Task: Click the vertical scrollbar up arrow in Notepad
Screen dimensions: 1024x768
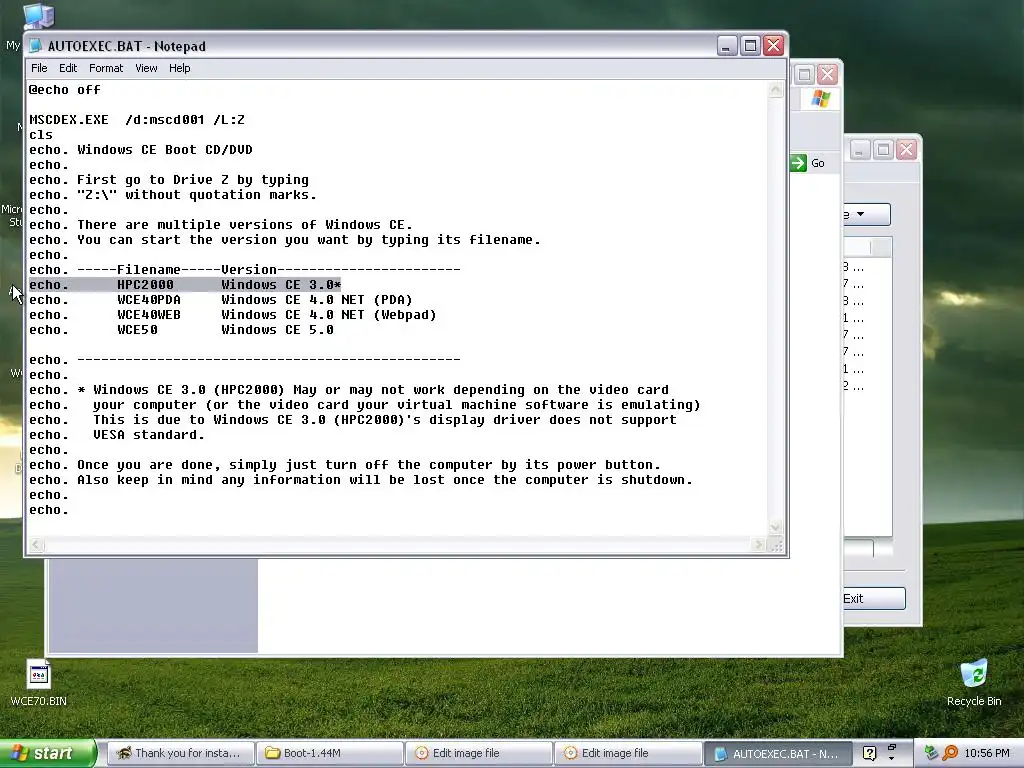Action: coord(776,90)
